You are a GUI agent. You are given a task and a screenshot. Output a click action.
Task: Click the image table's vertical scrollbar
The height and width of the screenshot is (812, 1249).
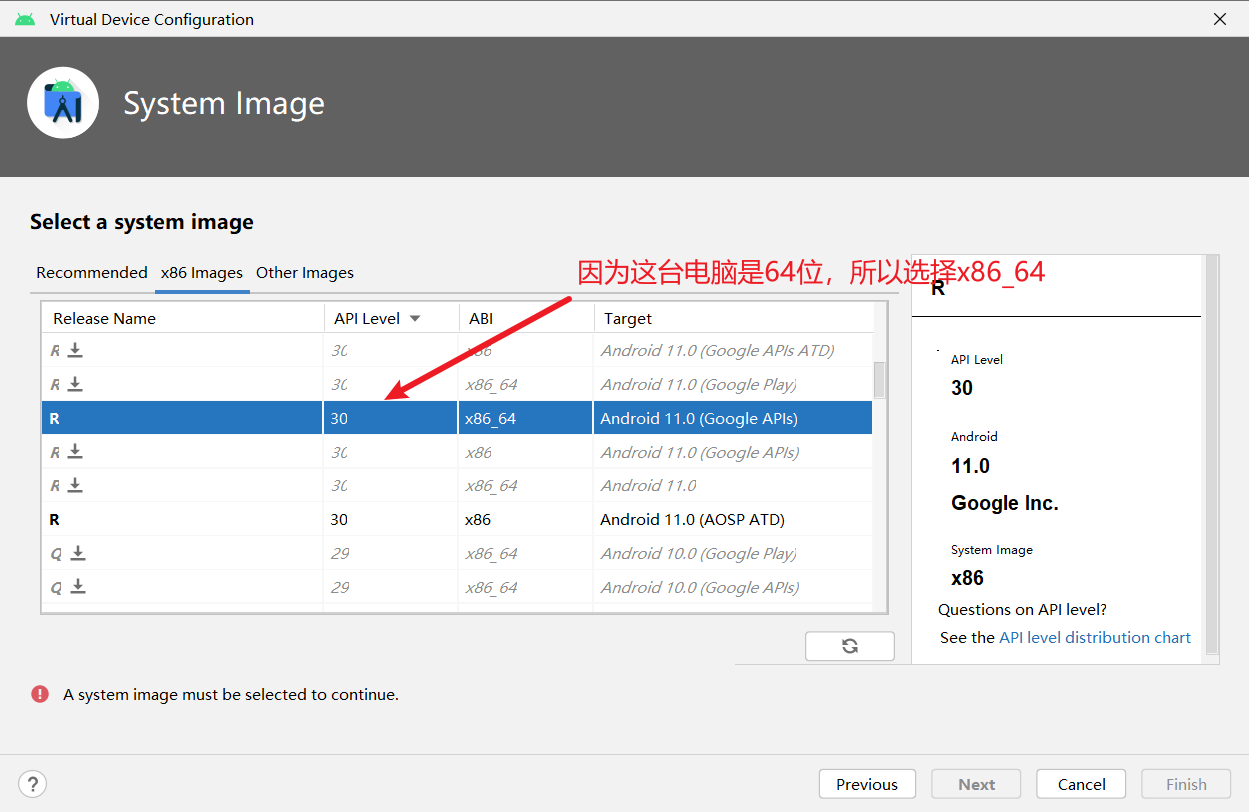[879, 380]
